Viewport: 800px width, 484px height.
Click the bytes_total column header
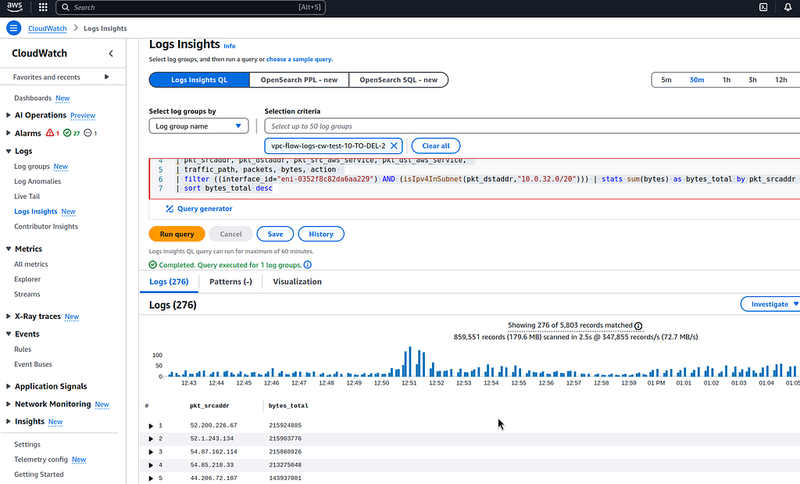(x=288, y=406)
